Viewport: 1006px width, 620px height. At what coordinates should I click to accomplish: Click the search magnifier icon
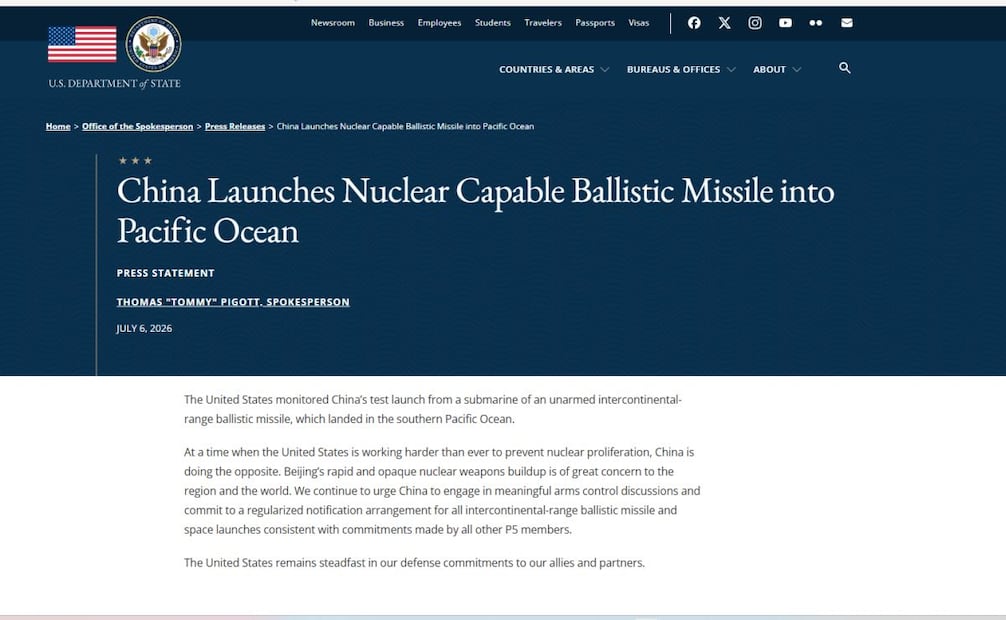[845, 68]
